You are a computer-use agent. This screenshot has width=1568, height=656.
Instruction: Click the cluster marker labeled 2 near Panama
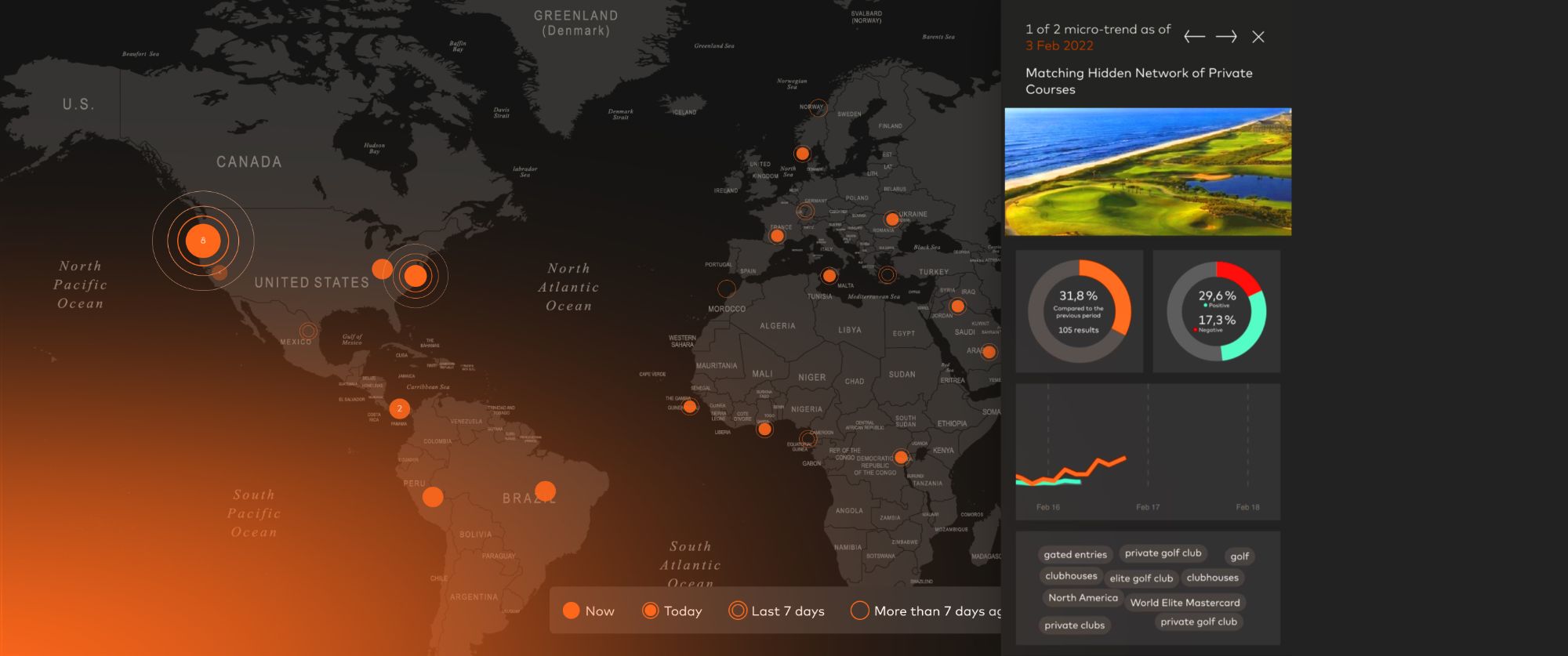tap(400, 408)
